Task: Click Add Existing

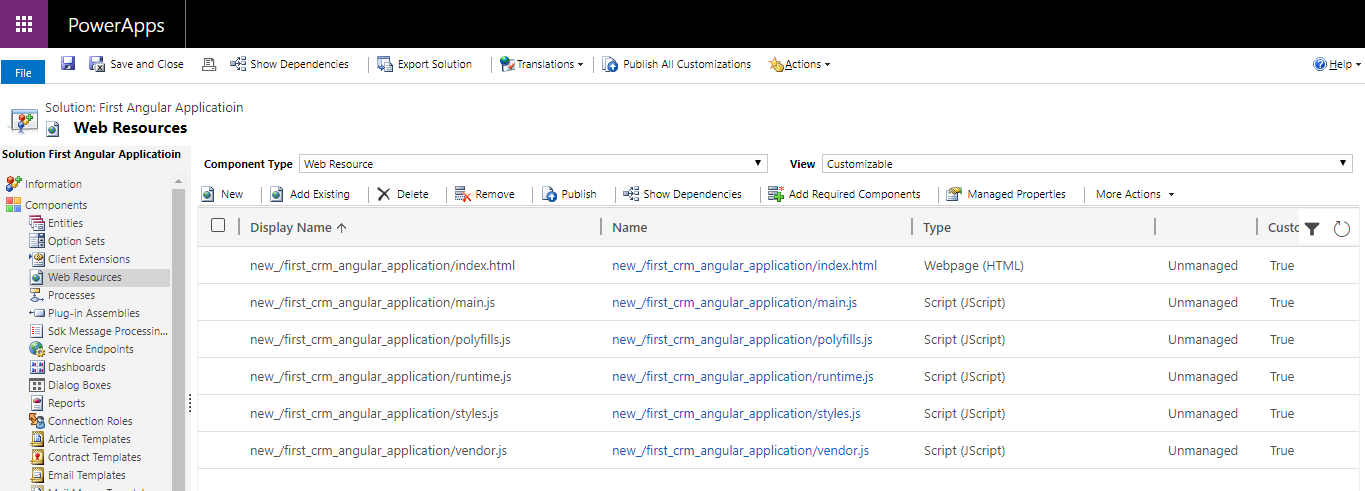Action: (x=310, y=194)
